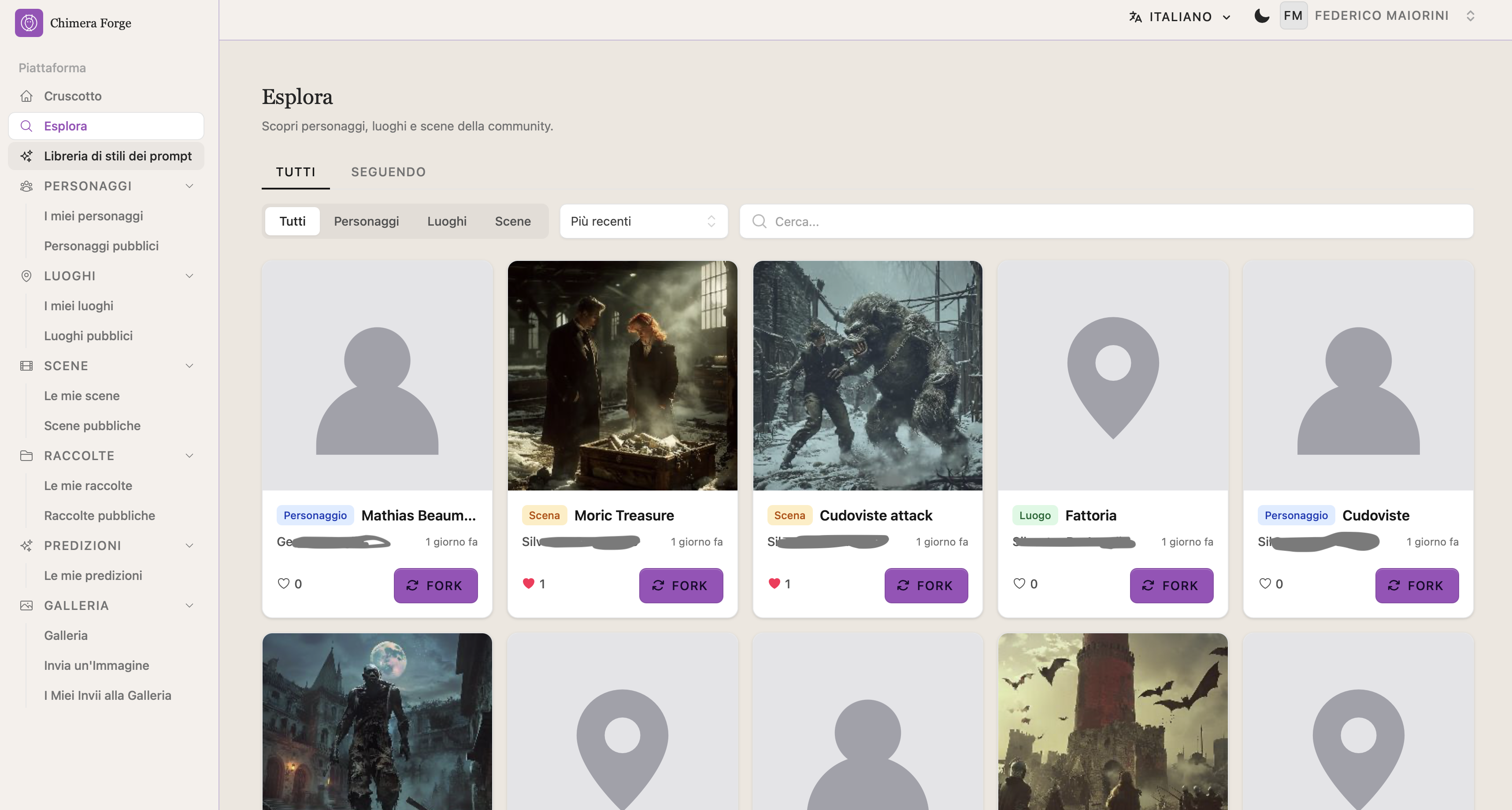This screenshot has height=810, width=1512.
Task: Filter by Luoghi
Action: (447, 221)
